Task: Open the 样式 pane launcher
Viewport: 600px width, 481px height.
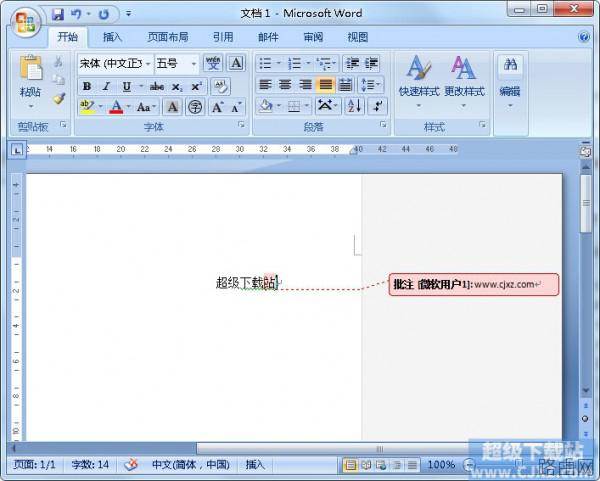Action: 482,124
